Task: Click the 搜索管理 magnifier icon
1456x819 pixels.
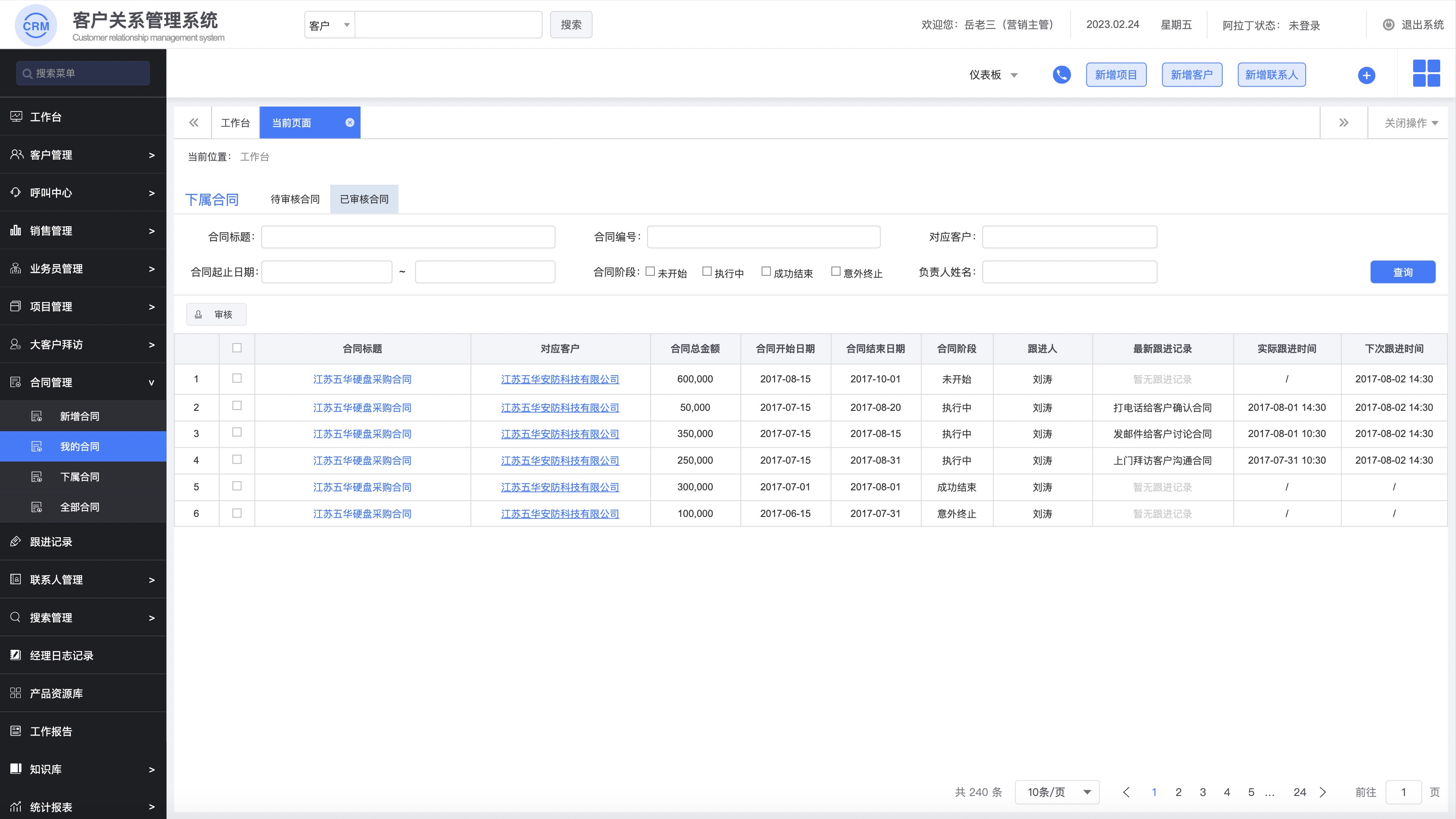Action: pyautogui.click(x=16, y=617)
